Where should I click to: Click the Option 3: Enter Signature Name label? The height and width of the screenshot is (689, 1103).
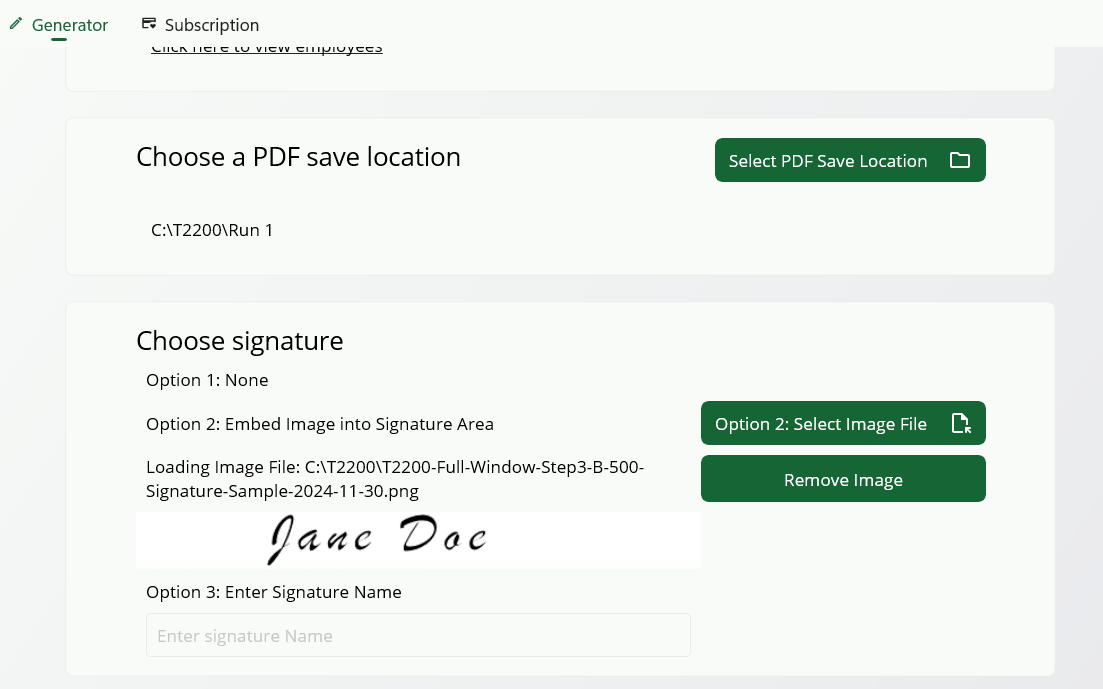coord(273,592)
